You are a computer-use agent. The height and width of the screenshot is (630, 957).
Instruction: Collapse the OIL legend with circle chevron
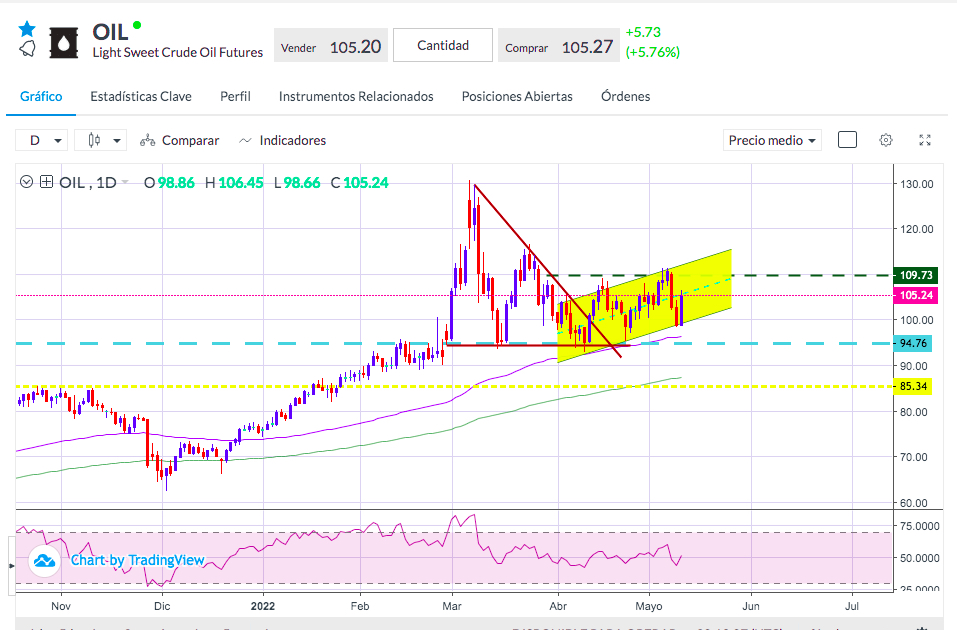(26, 182)
